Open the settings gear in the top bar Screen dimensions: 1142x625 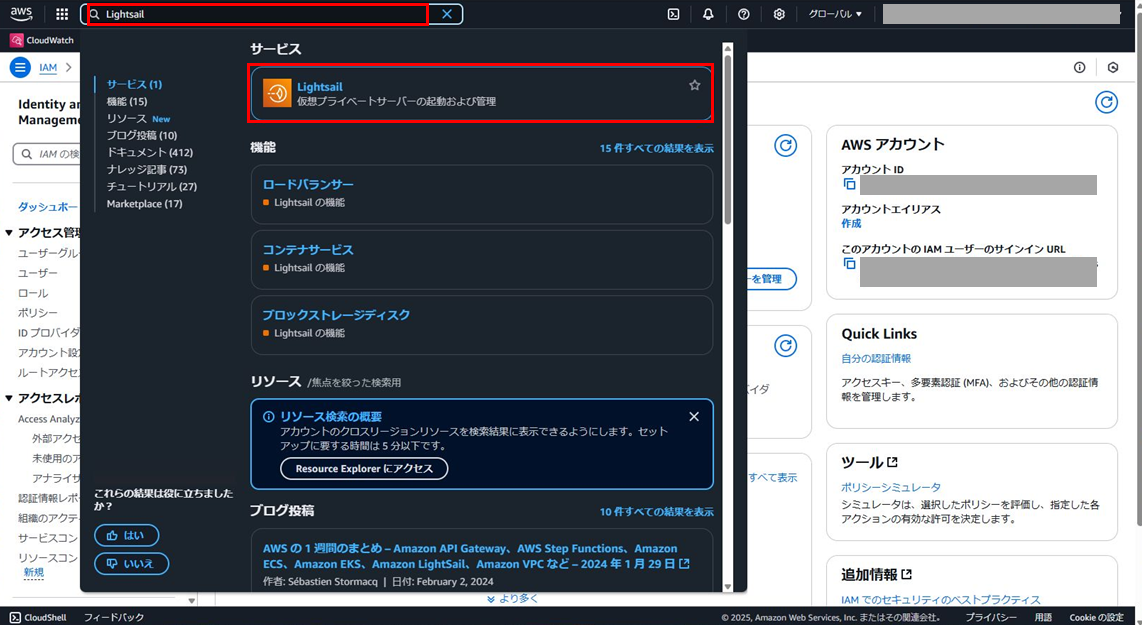[x=779, y=14]
